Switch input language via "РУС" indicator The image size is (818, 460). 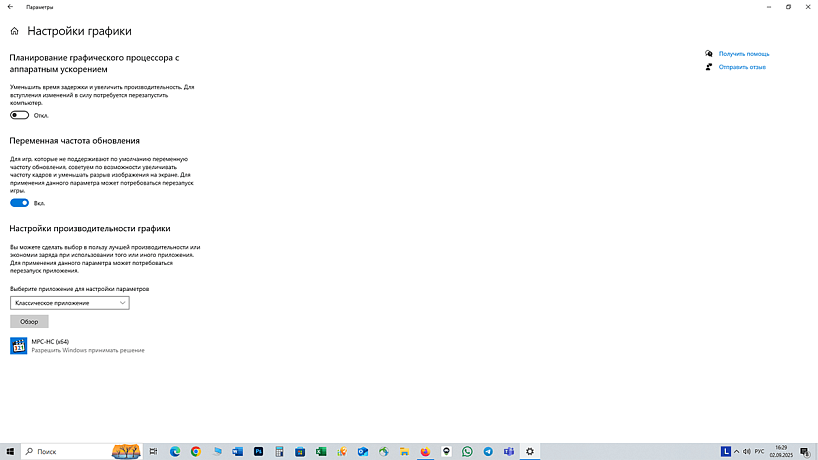pos(759,451)
